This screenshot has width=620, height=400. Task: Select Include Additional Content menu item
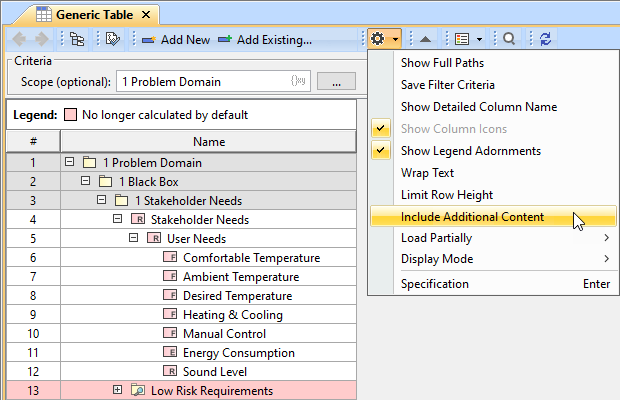tap(472, 217)
